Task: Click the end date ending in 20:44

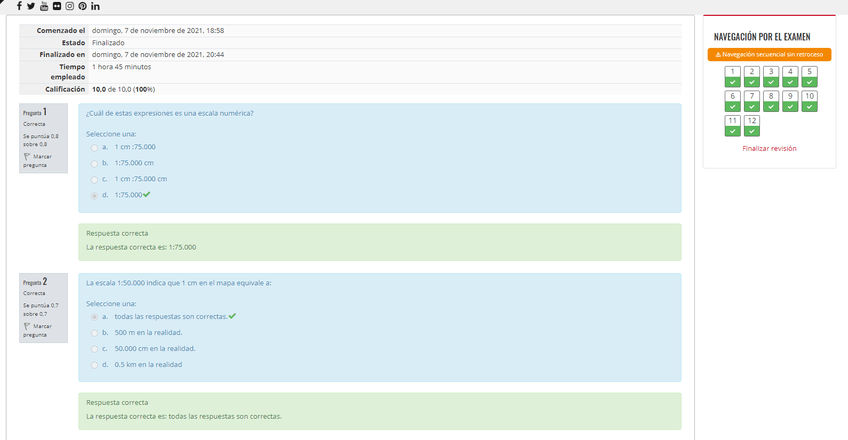Action: [158, 55]
